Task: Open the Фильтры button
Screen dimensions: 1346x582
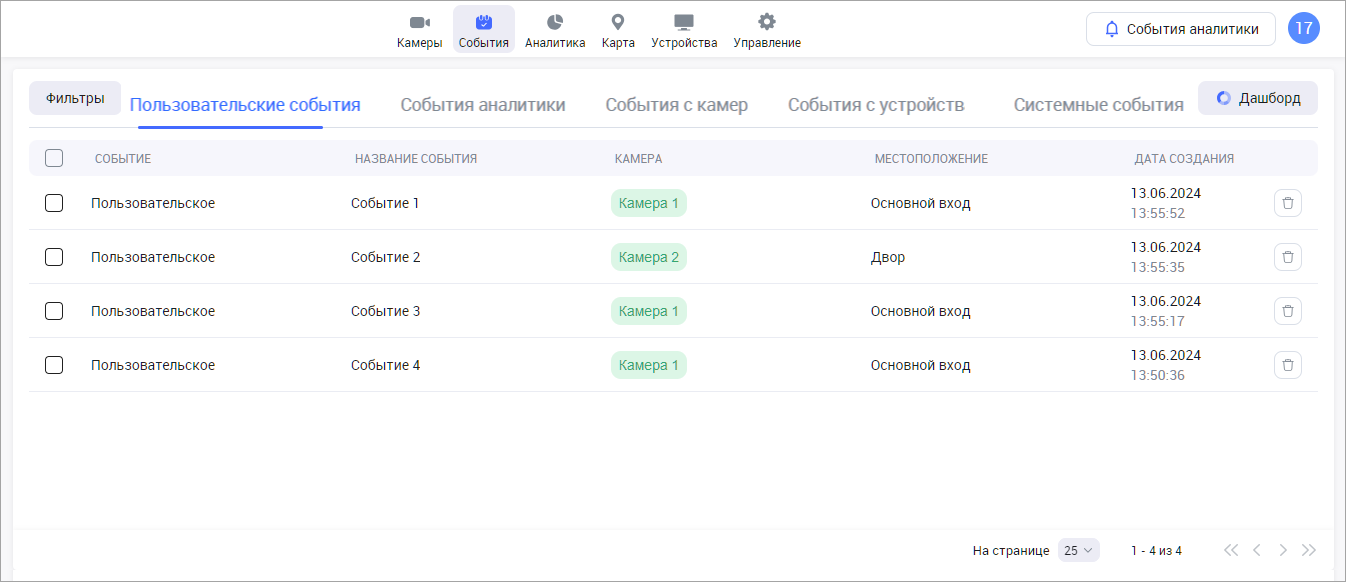Action: click(x=75, y=98)
